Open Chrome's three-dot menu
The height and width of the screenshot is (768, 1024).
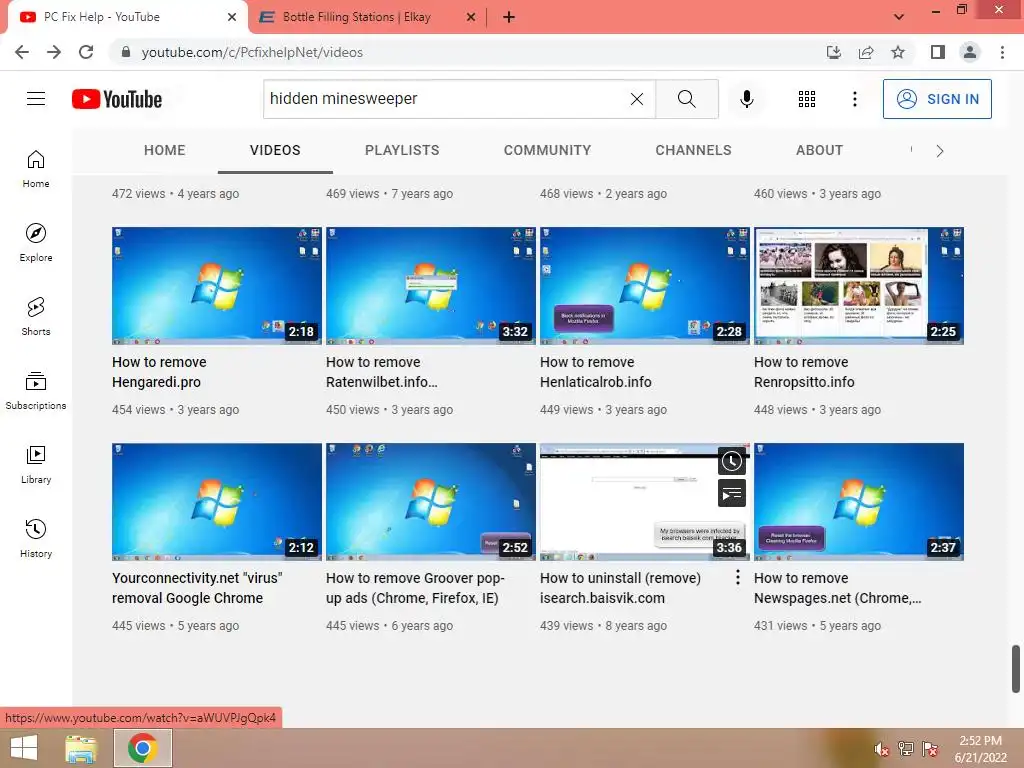click(1002, 52)
